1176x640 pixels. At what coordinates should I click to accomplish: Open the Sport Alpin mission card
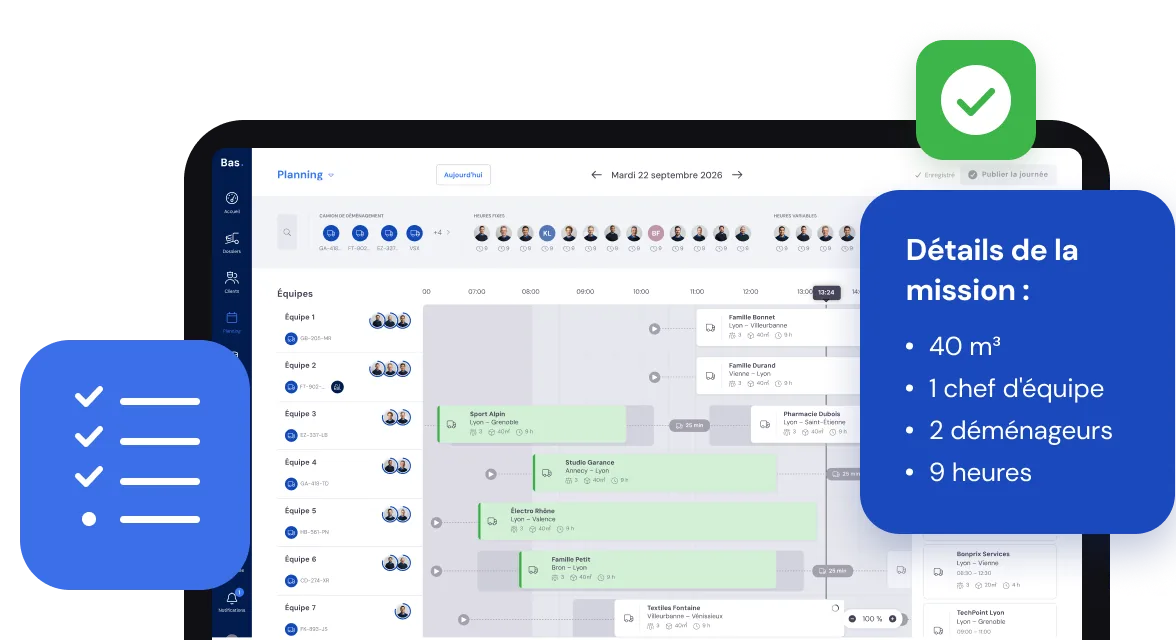coord(532,424)
